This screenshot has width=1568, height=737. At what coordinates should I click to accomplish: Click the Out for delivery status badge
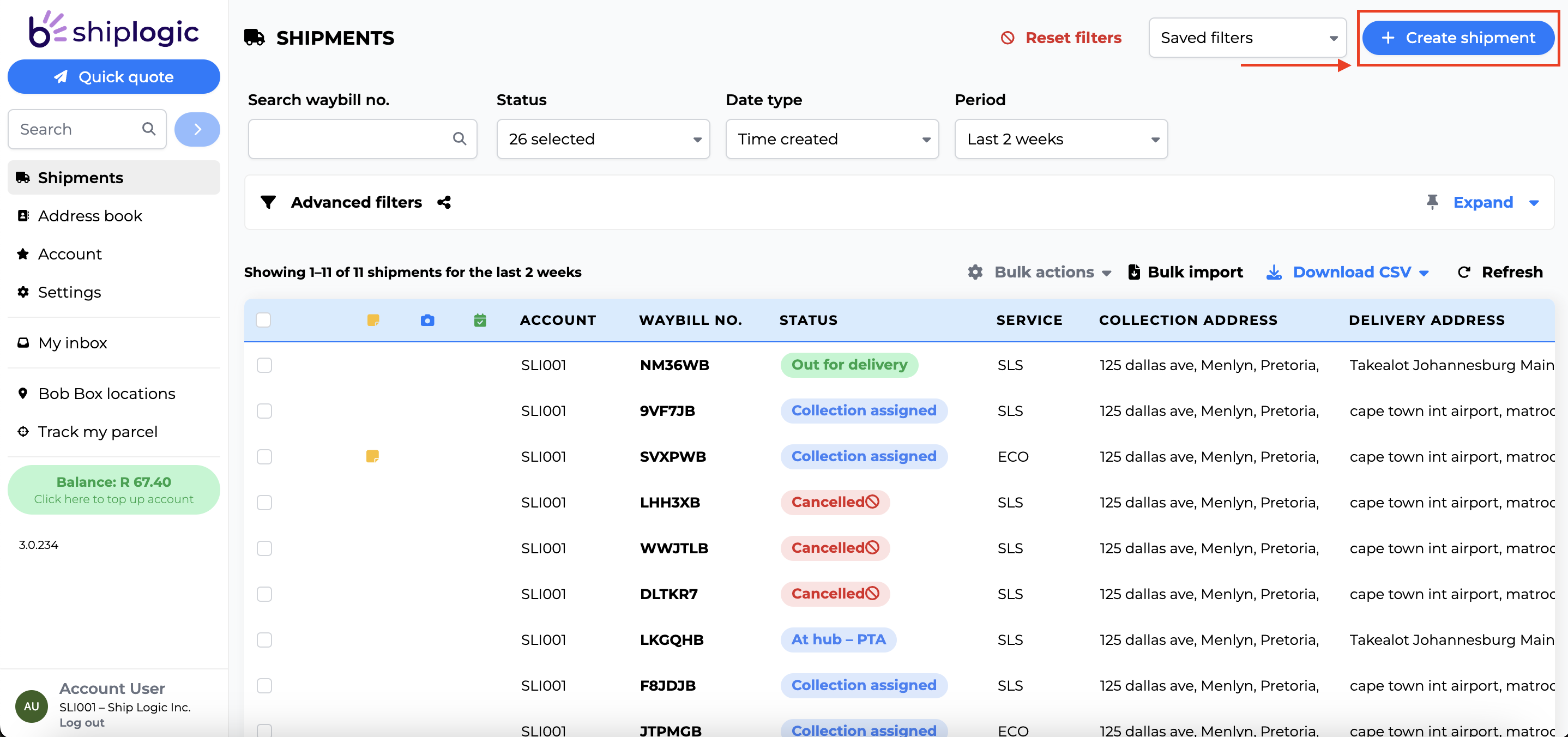(849, 365)
